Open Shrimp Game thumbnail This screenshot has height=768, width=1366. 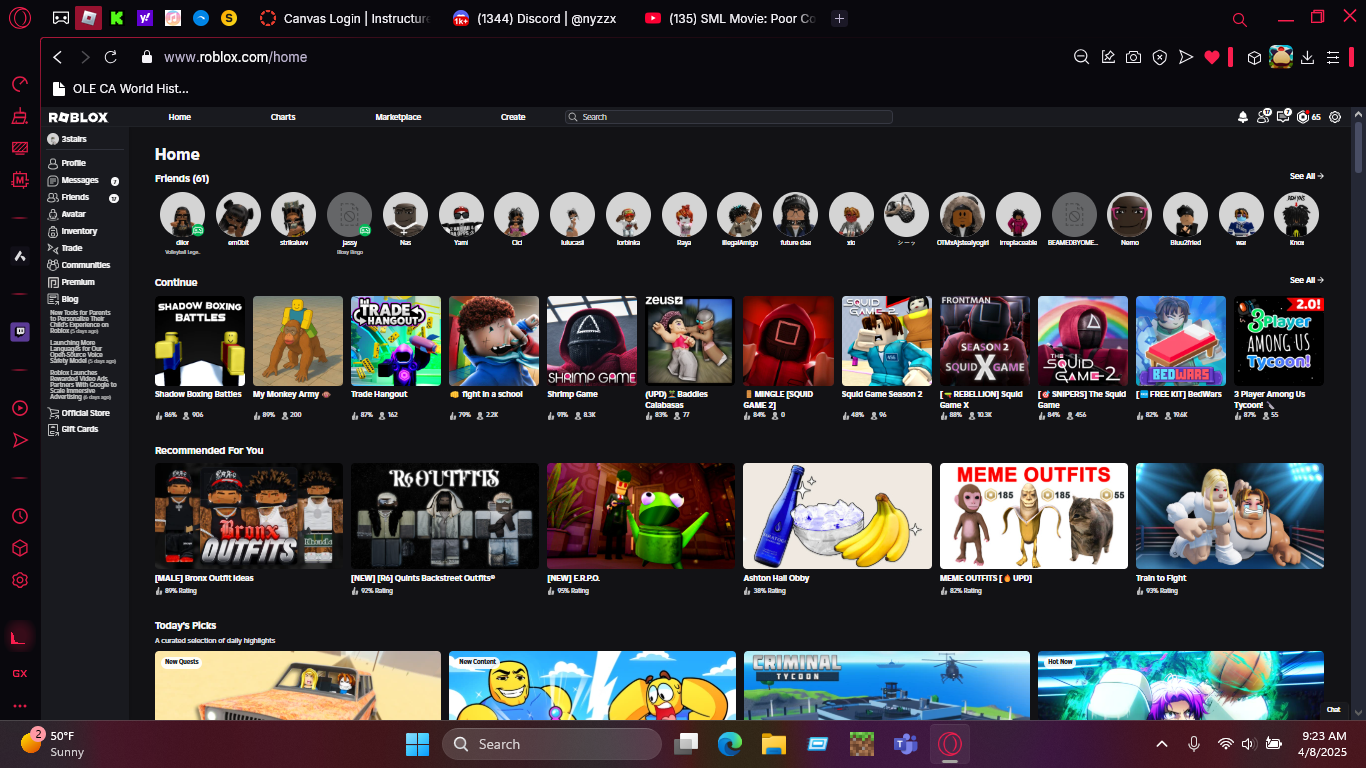(592, 341)
